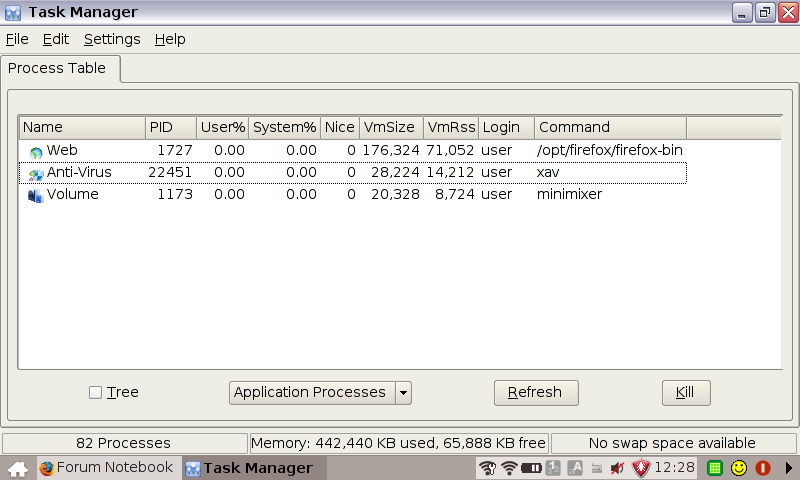Open the Application Processes filter dropdown

tap(320, 393)
